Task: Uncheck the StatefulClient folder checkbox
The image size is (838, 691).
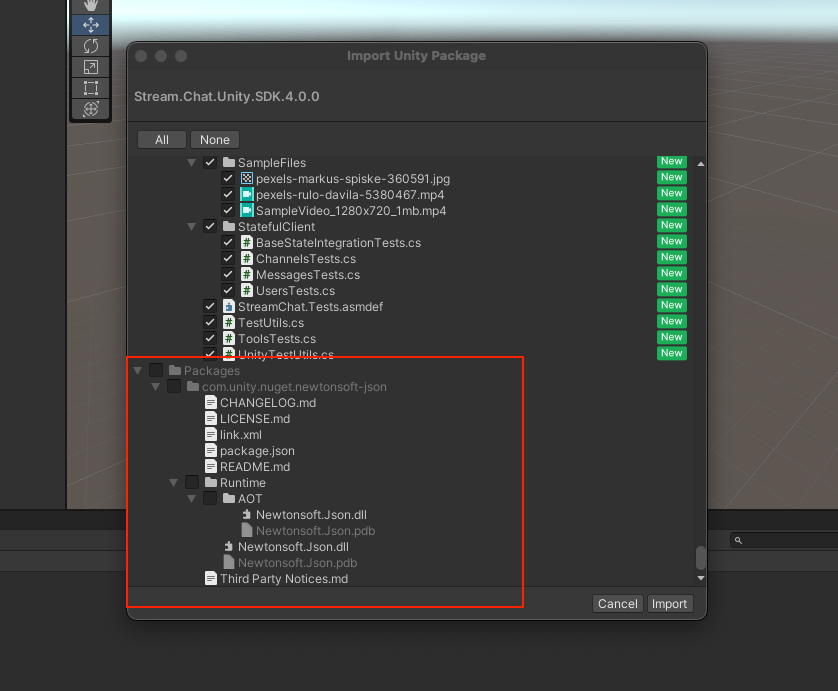Action: click(210, 227)
